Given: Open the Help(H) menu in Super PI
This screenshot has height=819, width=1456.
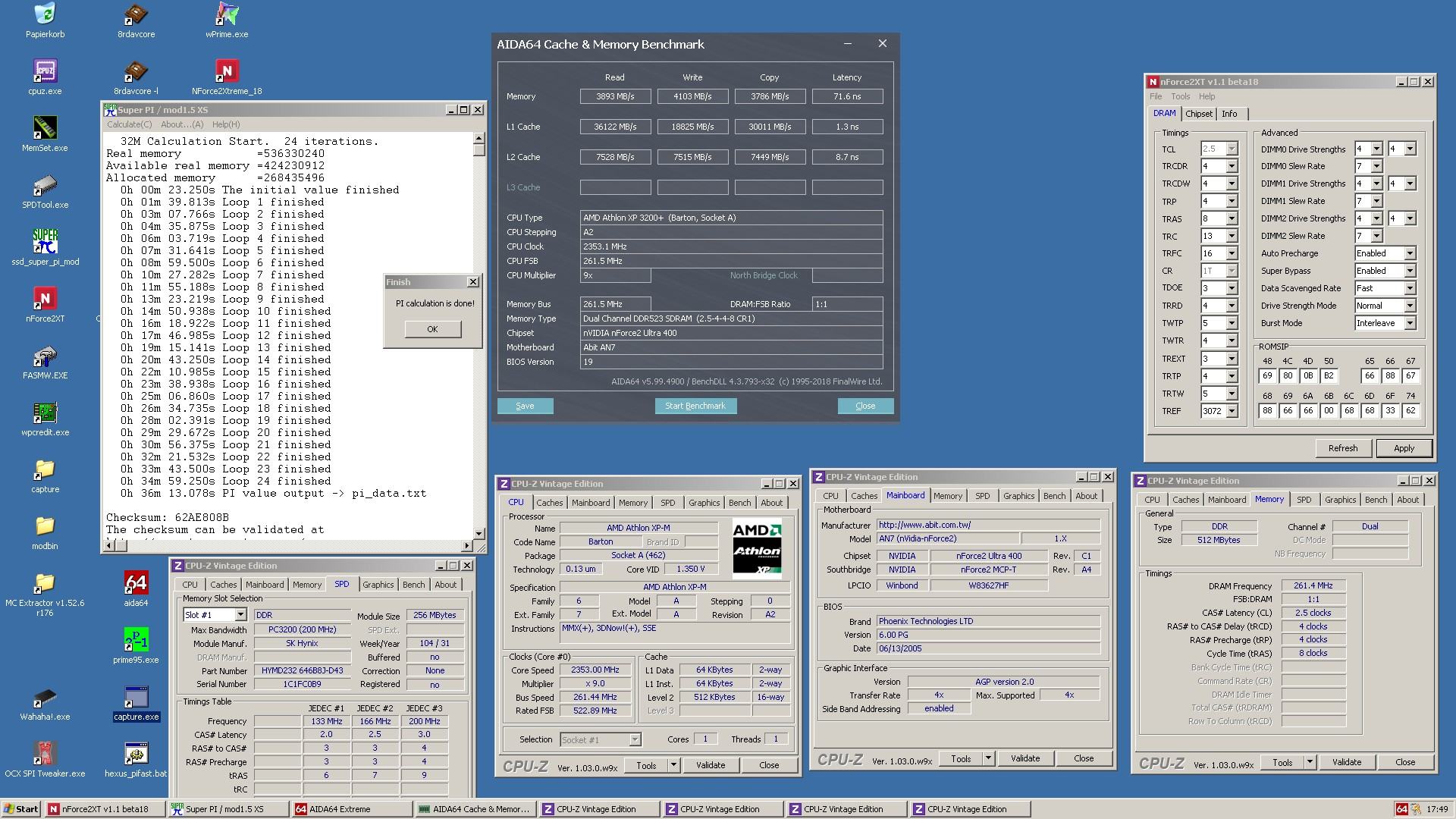Looking at the screenshot, I should pos(226,124).
